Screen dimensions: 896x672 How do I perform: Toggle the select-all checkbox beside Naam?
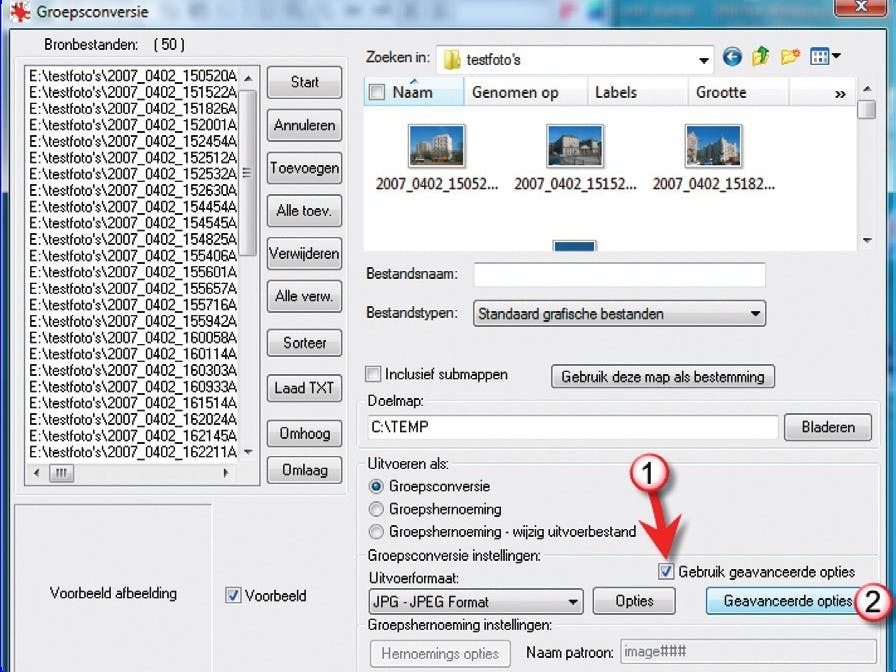(x=377, y=93)
